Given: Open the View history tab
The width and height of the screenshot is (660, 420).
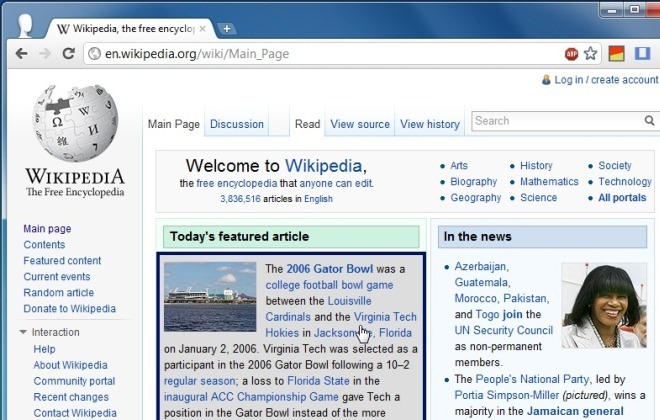Looking at the screenshot, I should tap(430, 124).
